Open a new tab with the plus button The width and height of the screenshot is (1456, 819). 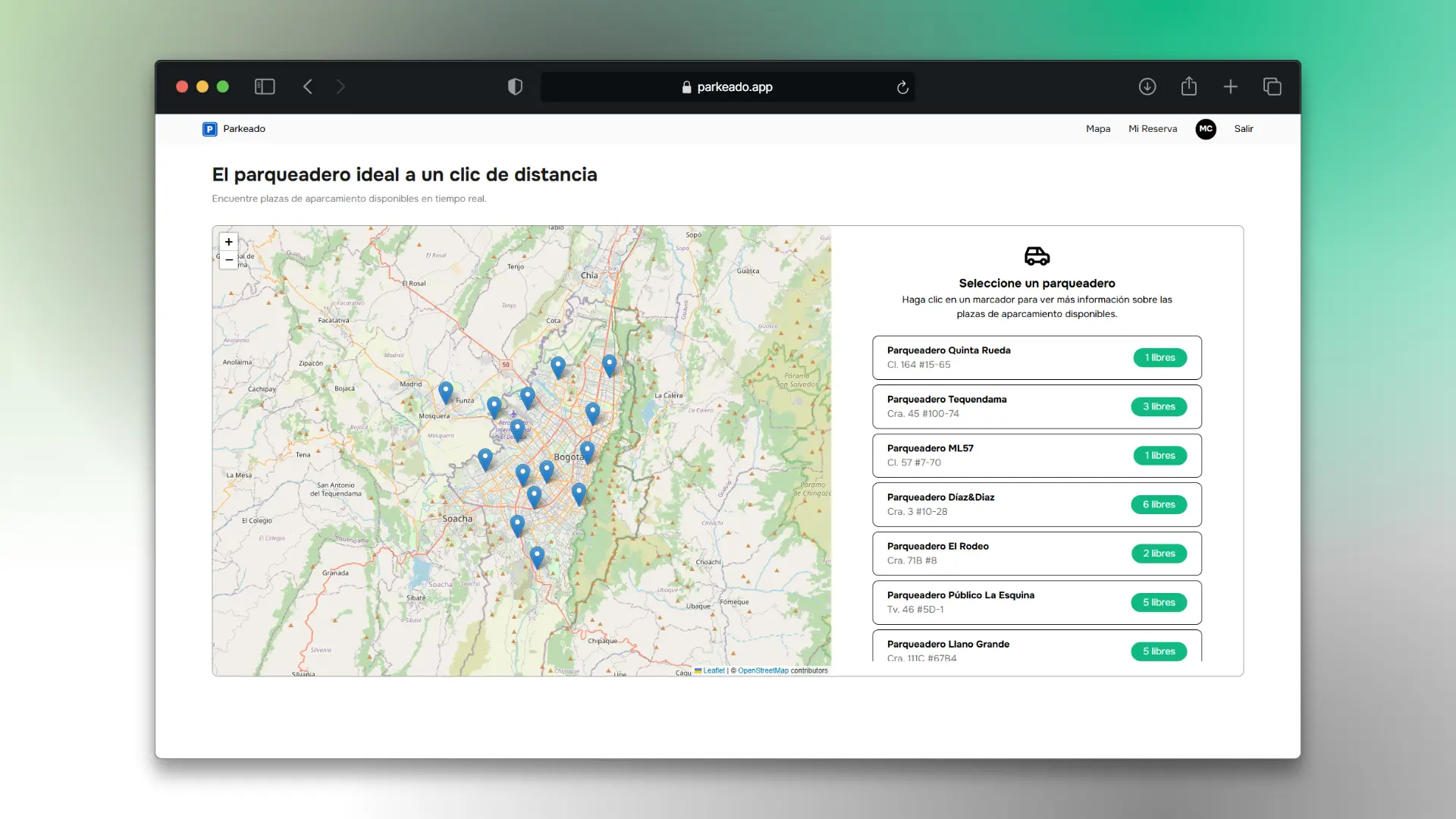click(x=1230, y=86)
